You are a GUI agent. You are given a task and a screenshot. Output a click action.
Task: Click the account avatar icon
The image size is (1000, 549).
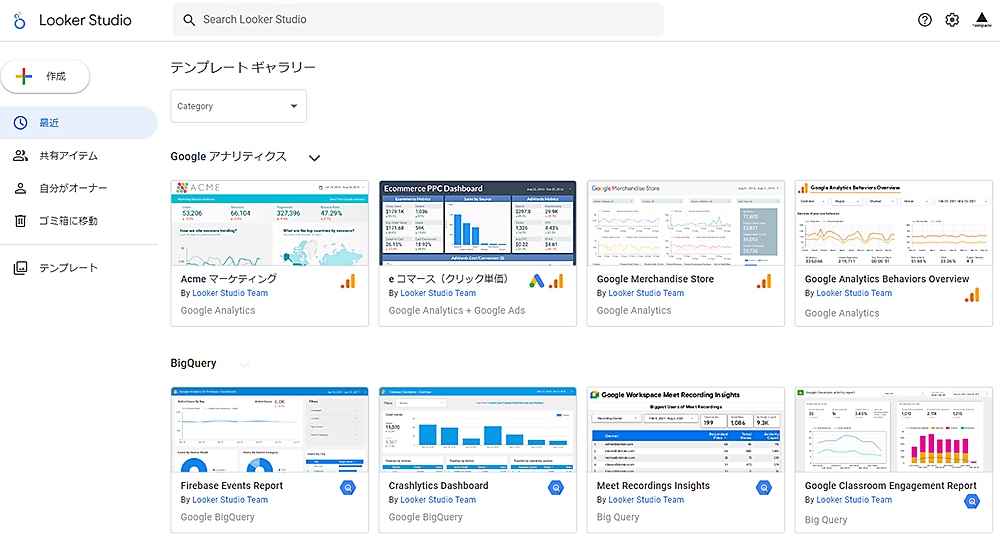click(x=981, y=20)
